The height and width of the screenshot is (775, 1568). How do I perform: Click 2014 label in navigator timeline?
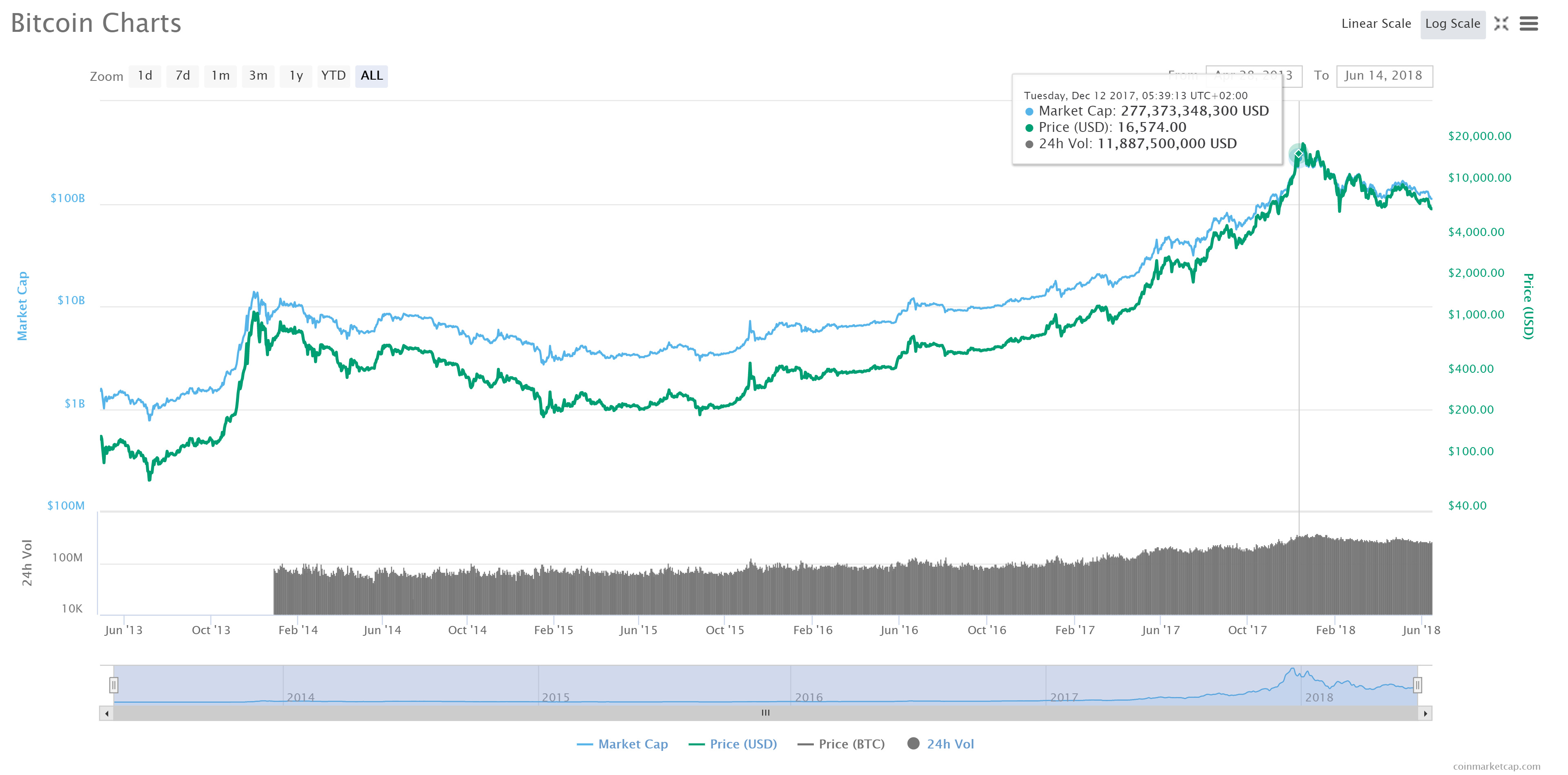(x=300, y=697)
